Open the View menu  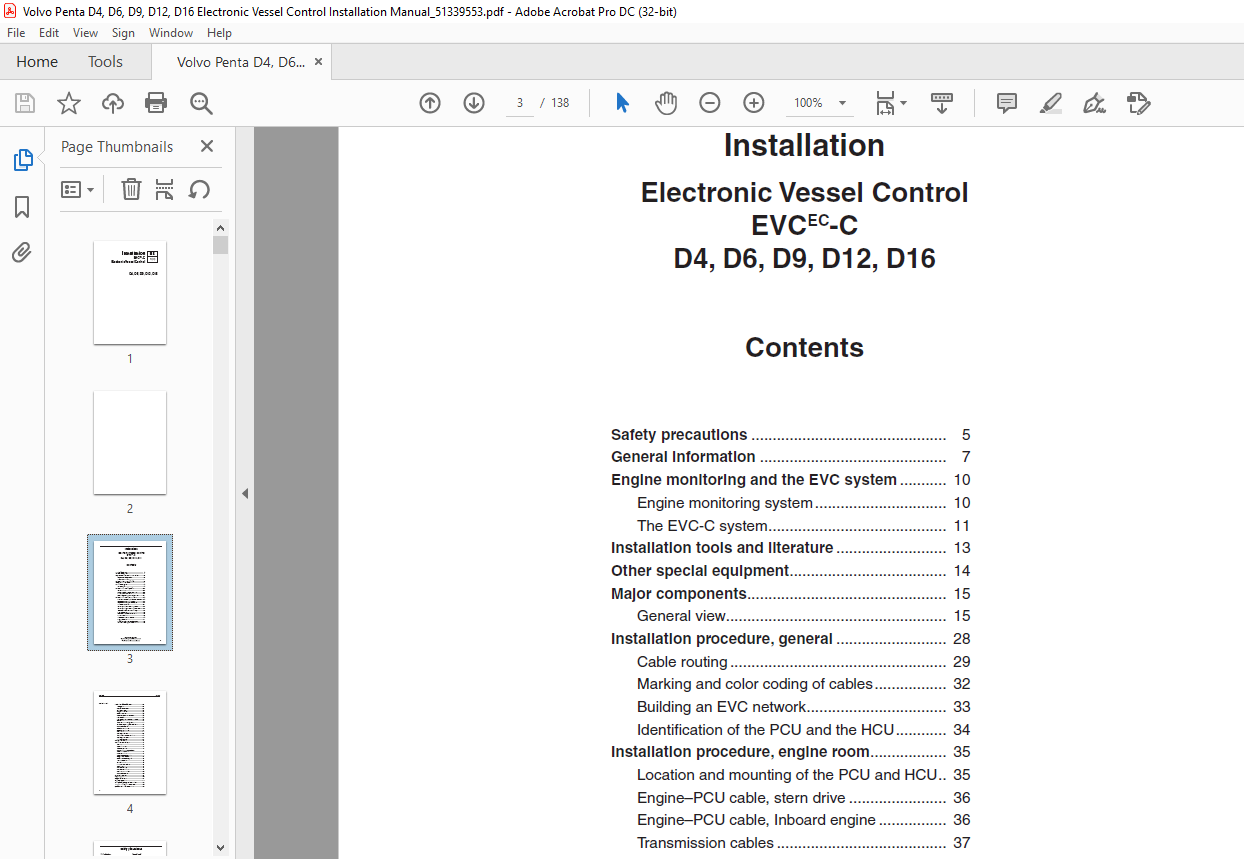click(85, 33)
